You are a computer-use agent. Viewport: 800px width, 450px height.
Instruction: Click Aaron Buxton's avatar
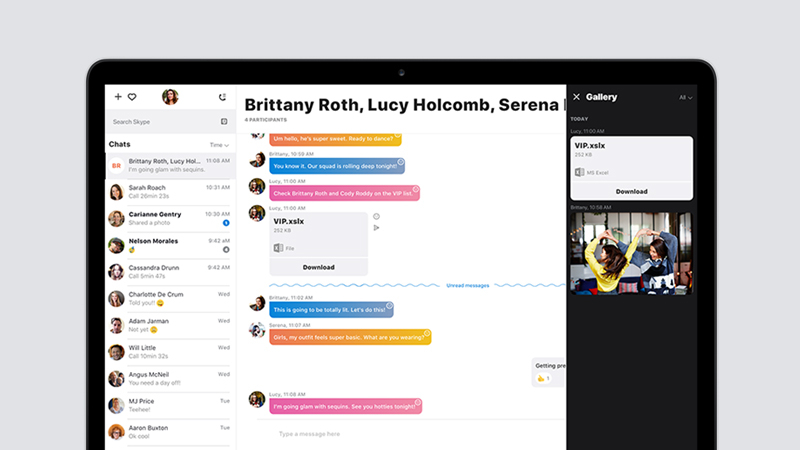tap(116, 432)
